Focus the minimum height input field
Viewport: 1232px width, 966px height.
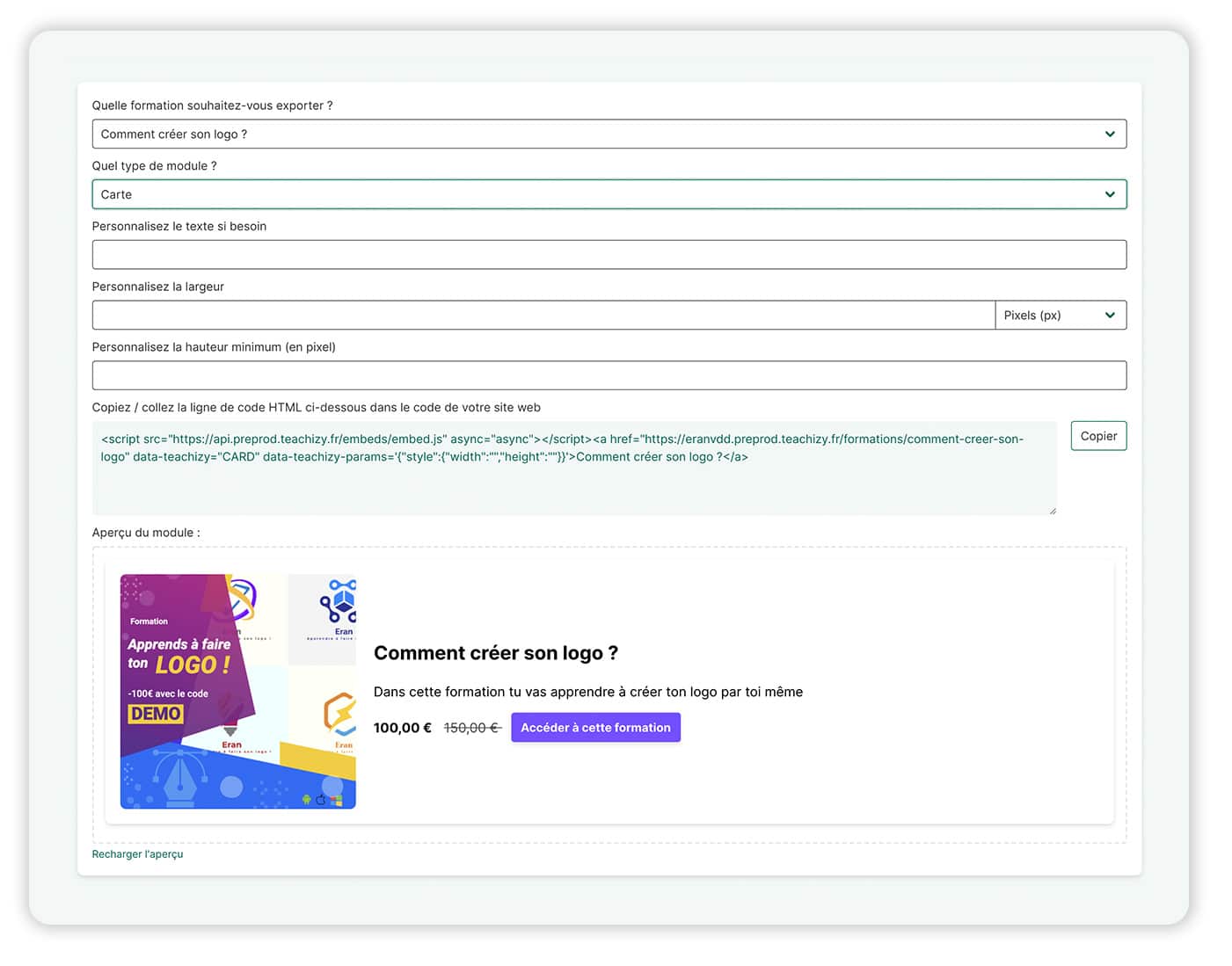pyautogui.click(x=609, y=375)
